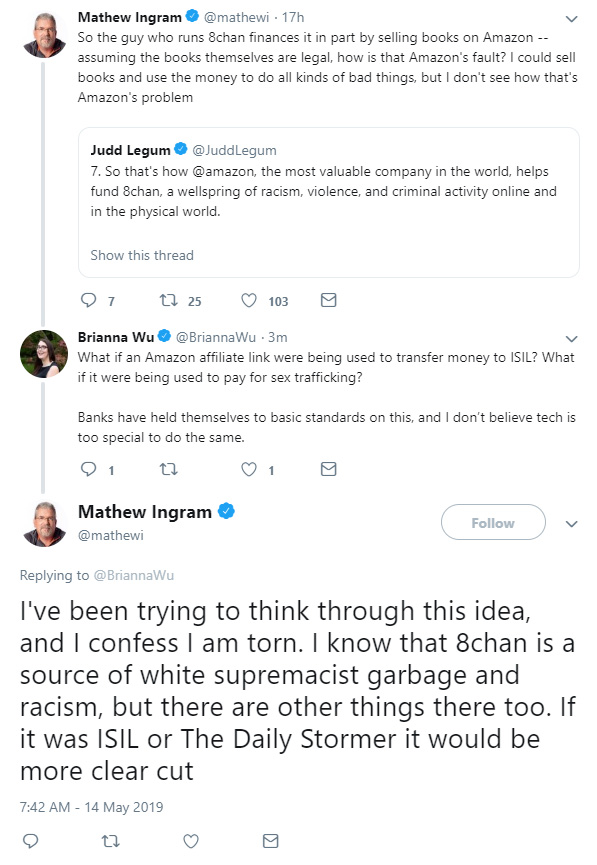Like Brianna Wu's tweet
This screenshot has width=597, height=865.
click(249, 469)
